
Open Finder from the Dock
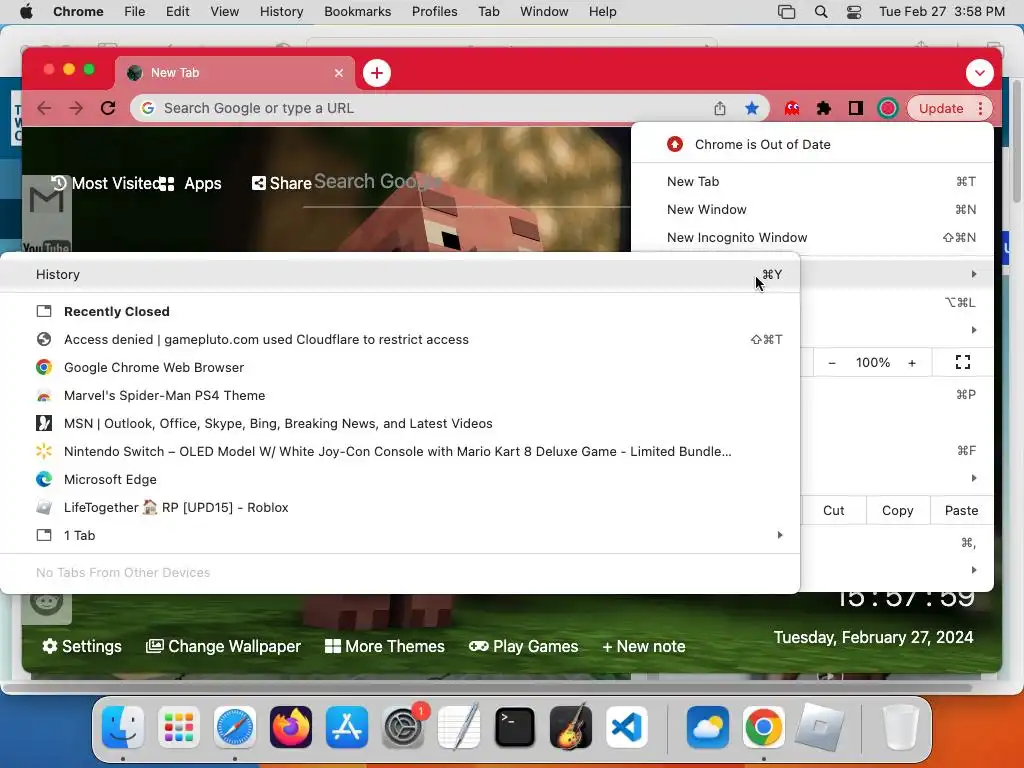(x=123, y=727)
